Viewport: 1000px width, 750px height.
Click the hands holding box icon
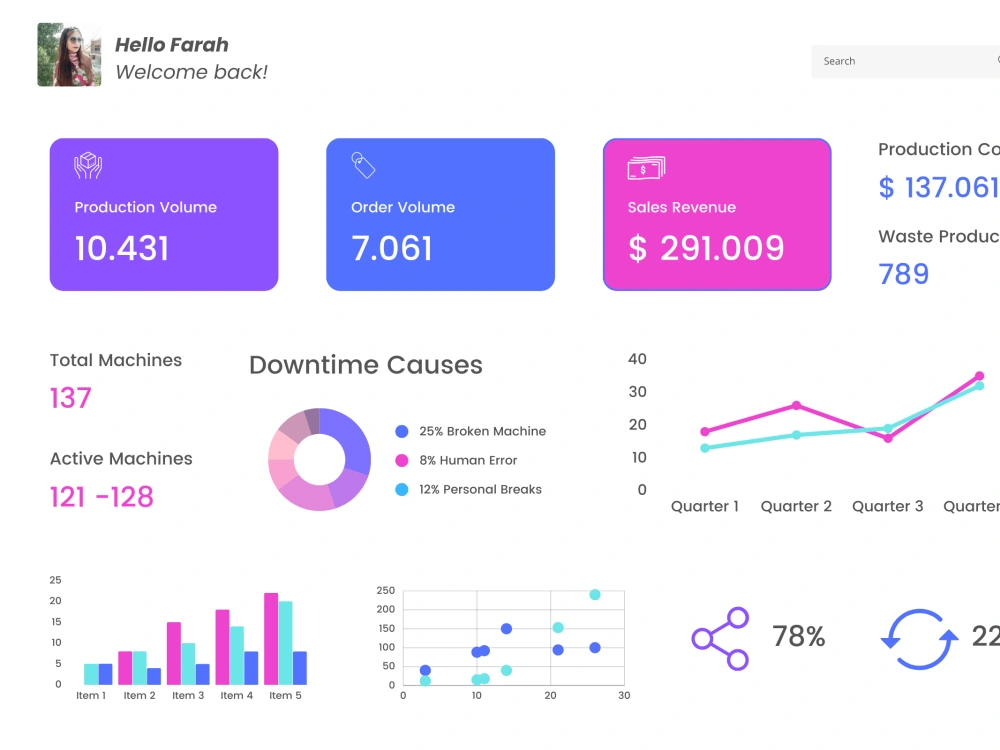pyautogui.click(x=88, y=165)
